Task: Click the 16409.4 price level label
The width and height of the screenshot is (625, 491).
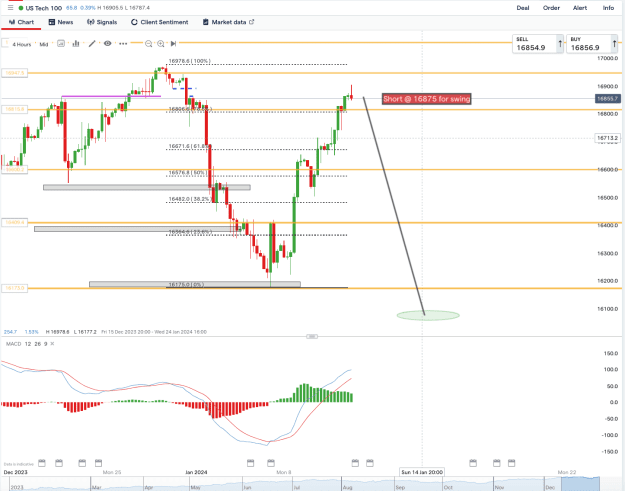Action: [x=15, y=222]
